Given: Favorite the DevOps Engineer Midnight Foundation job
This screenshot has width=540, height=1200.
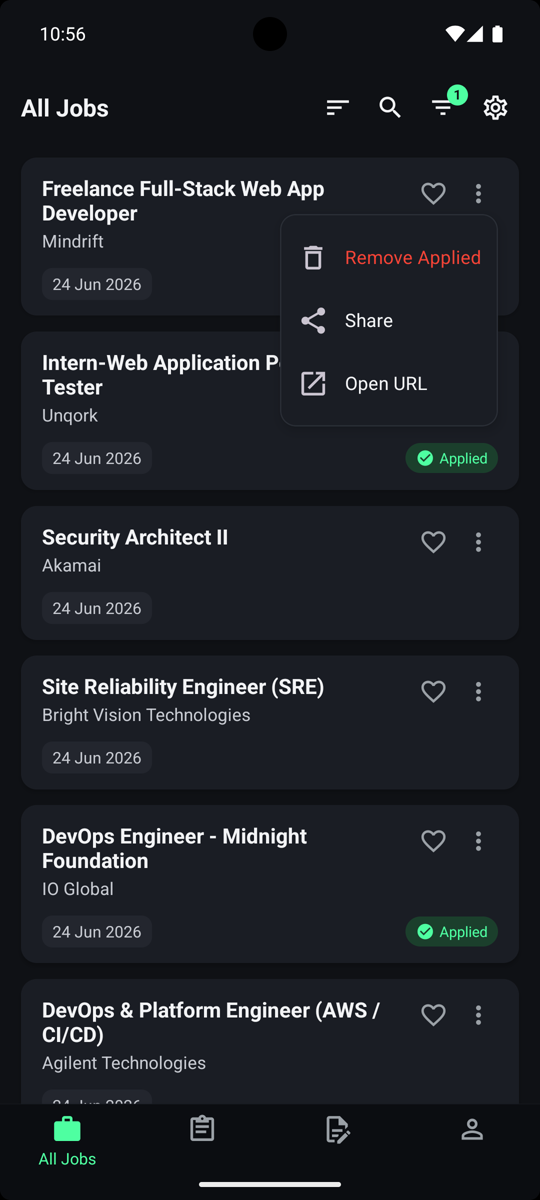Looking at the screenshot, I should coord(433,841).
